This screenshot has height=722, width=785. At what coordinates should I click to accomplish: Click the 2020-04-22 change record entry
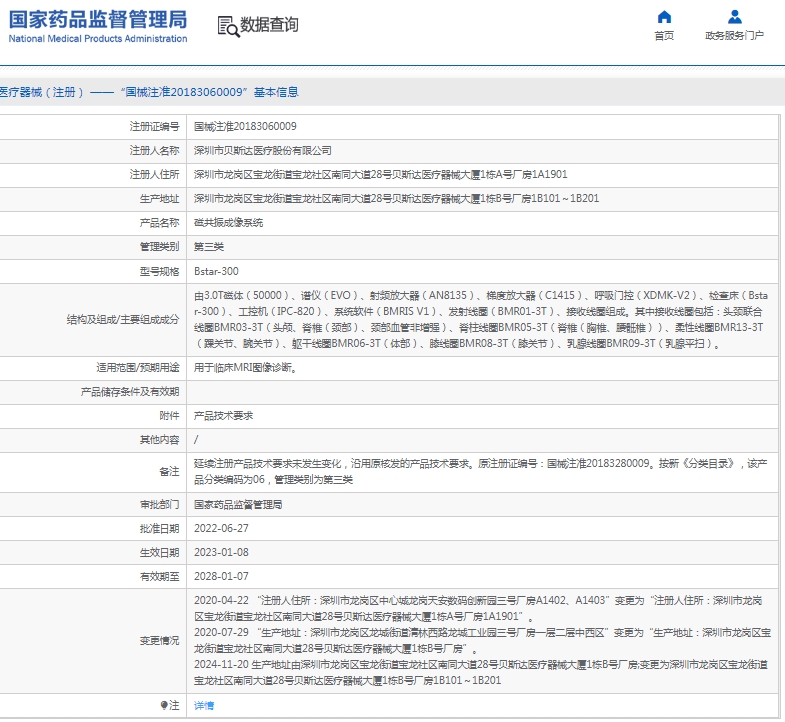[478, 608]
